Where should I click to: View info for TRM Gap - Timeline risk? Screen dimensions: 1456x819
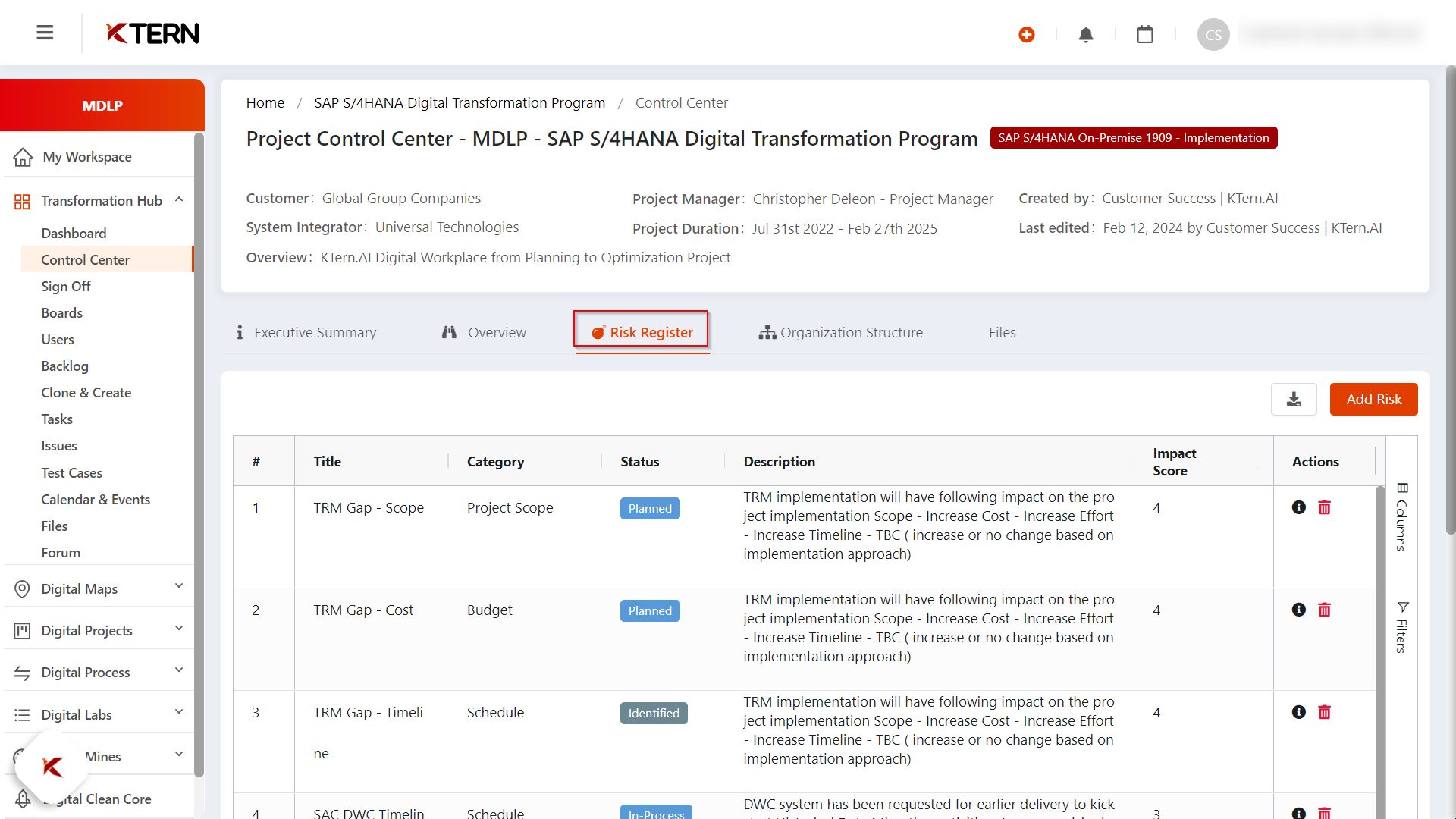[1299, 712]
